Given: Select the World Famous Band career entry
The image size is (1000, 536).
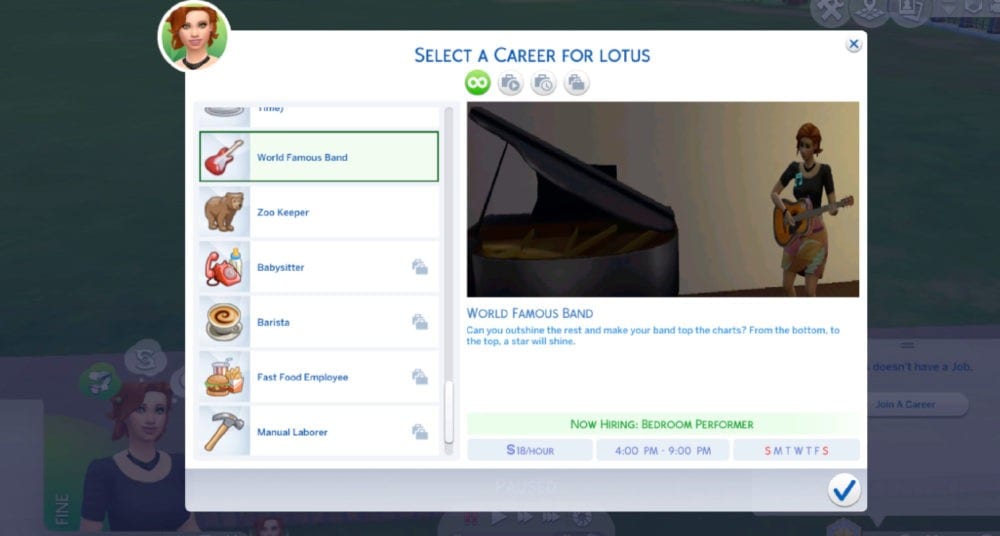Looking at the screenshot, I should [319, 157].
